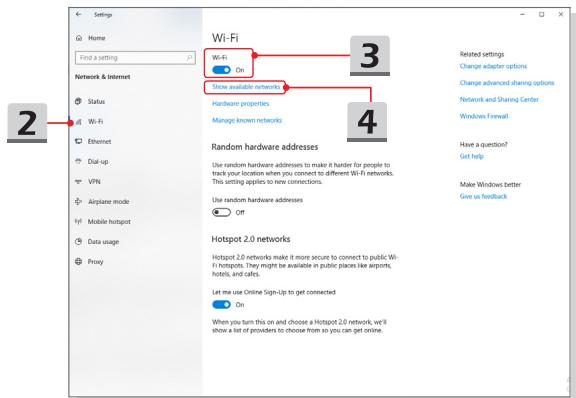
Task: Click the Wi-Fi signal sidebar icon
Action: coord(78,122)
